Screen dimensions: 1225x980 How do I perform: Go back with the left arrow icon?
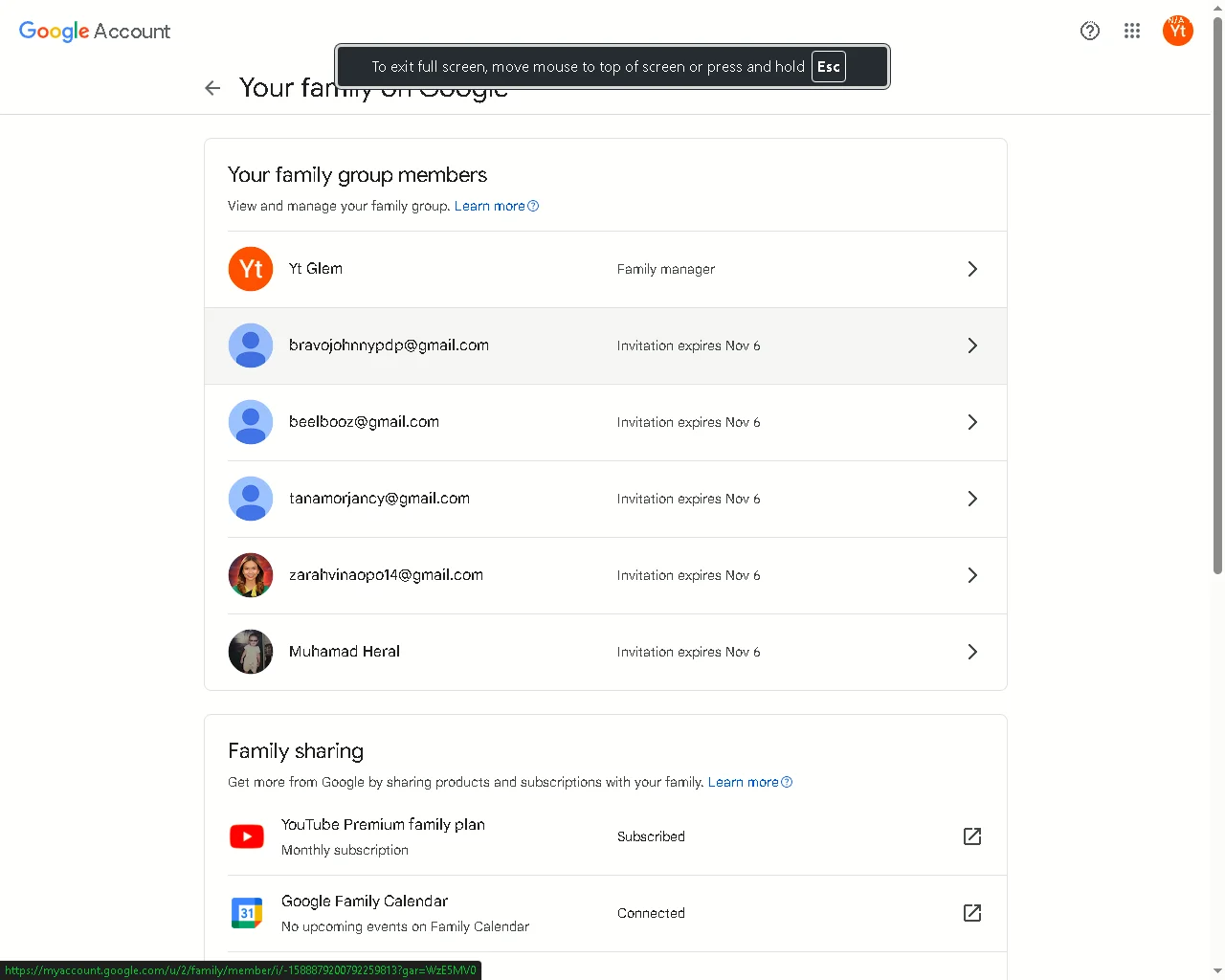coord(212,88)
